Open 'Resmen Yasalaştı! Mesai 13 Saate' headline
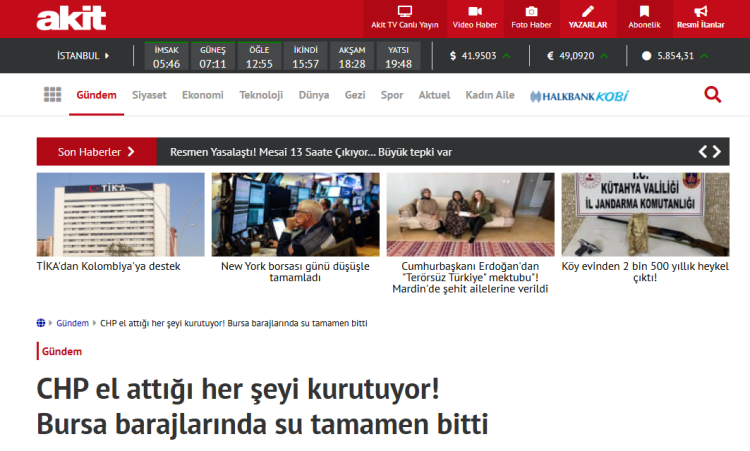This screenshot has width=750, height=451. point(311,152)
